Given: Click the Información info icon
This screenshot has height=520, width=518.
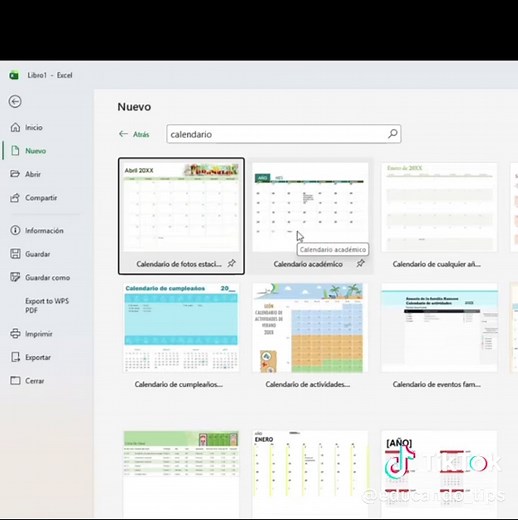Looking at the screenshot, I should tap(15, 230).
